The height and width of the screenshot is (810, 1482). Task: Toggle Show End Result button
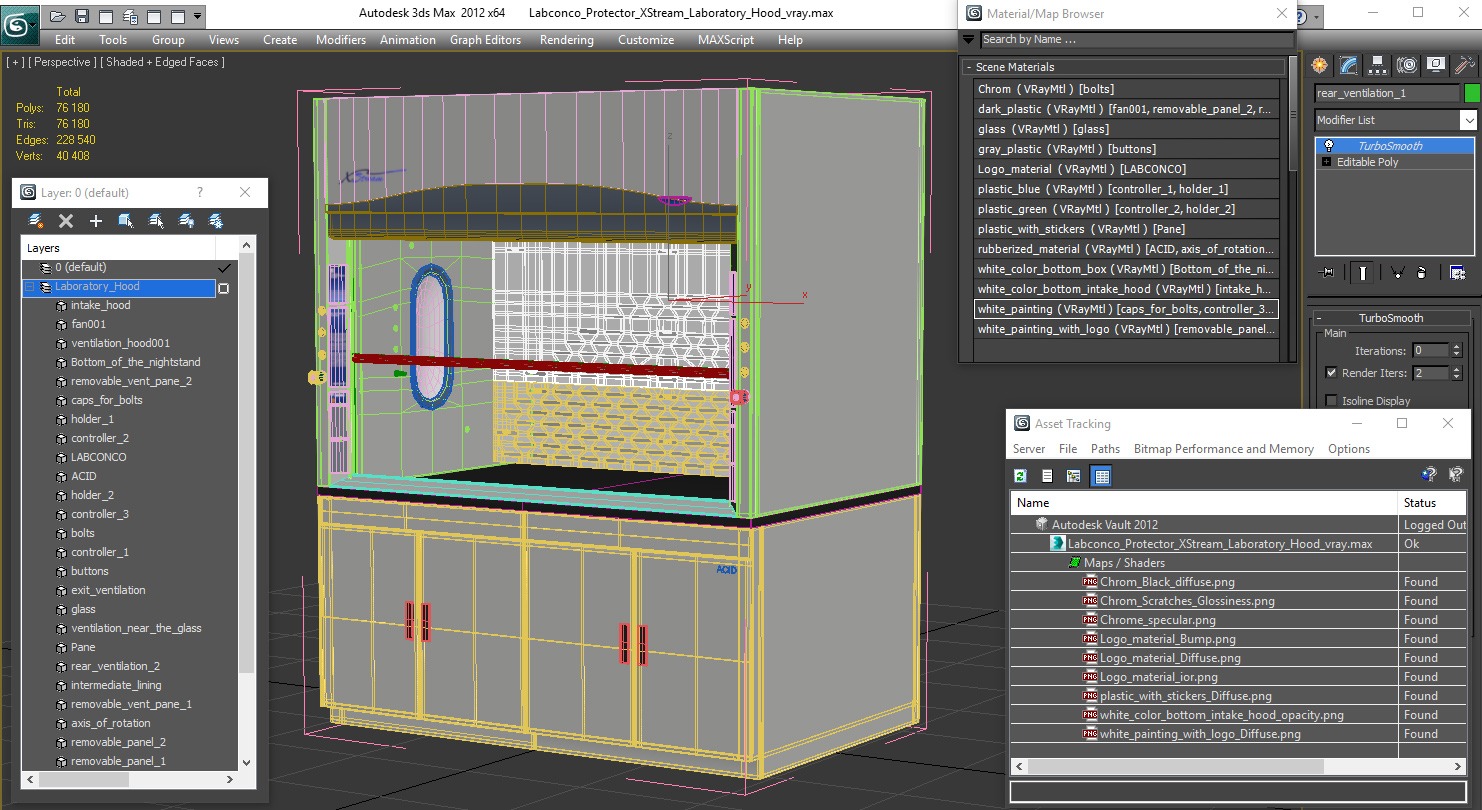(1362, 272)
